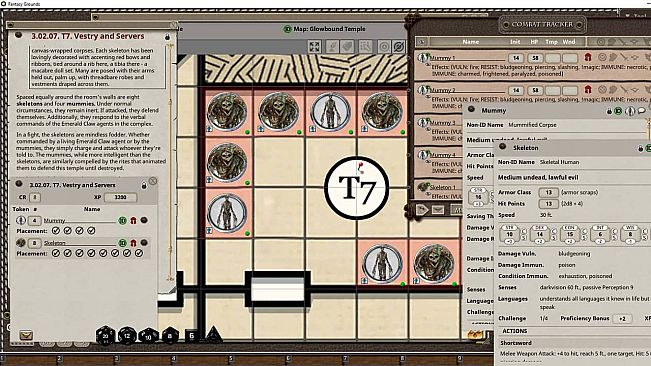The image size is (651, 366).
Task: Select the eraser tool on map toolbar
Action: [x=348, y=46]
